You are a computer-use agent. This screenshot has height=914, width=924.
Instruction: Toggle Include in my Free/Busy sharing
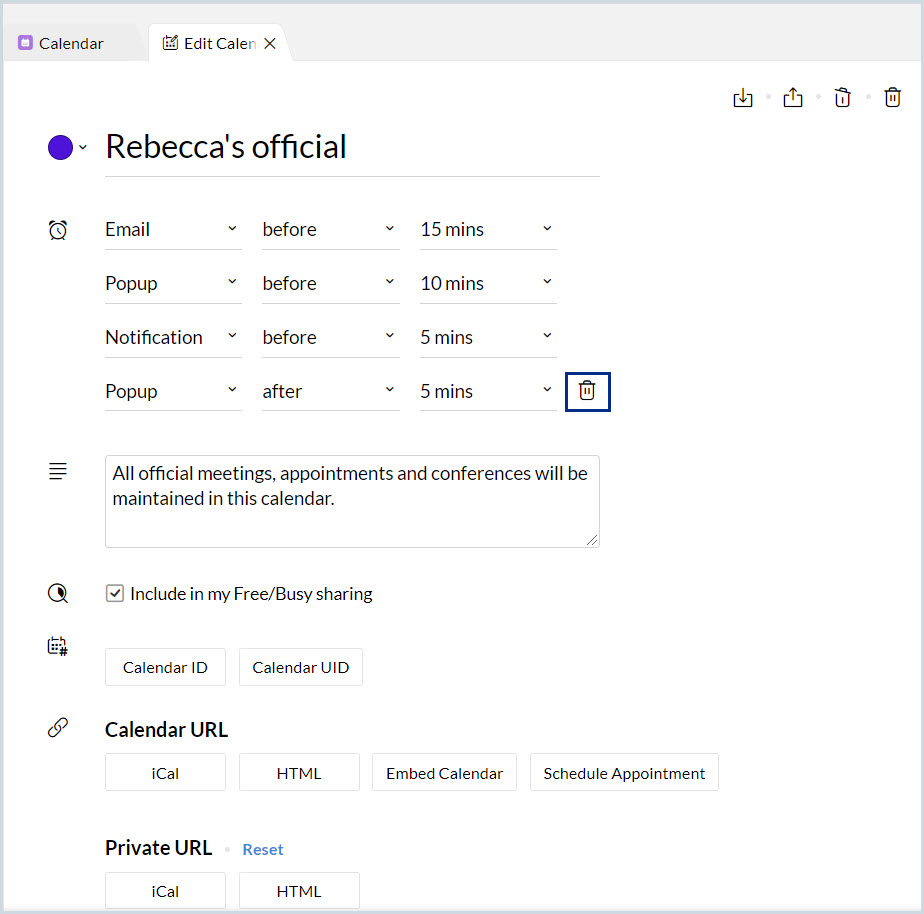pyautogui.click(x=115, y=594)
